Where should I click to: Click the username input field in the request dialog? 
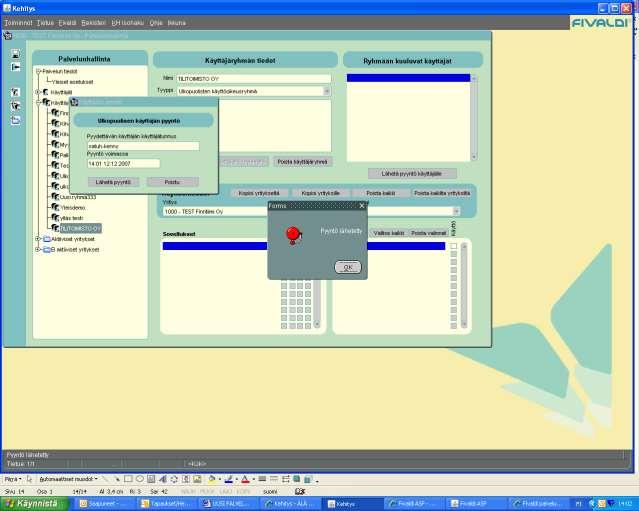(x=143, y=146)
